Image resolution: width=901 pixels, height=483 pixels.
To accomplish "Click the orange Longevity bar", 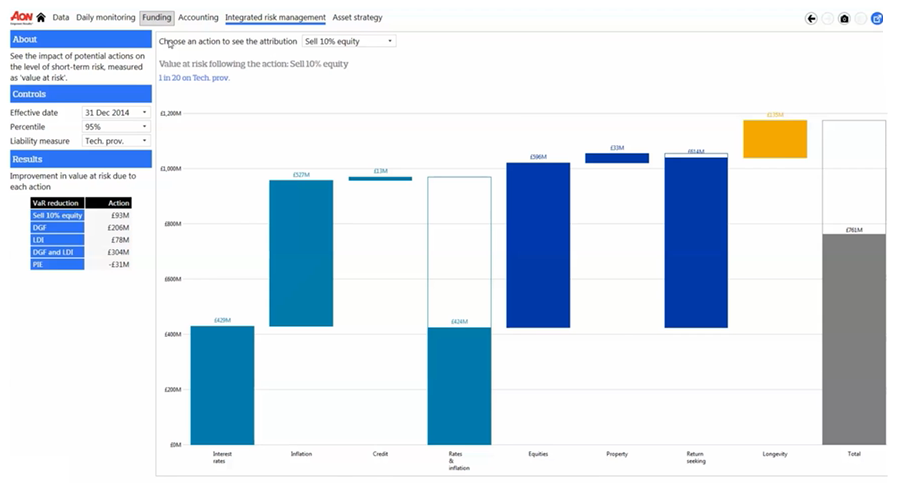I will (x=774, y=139).
